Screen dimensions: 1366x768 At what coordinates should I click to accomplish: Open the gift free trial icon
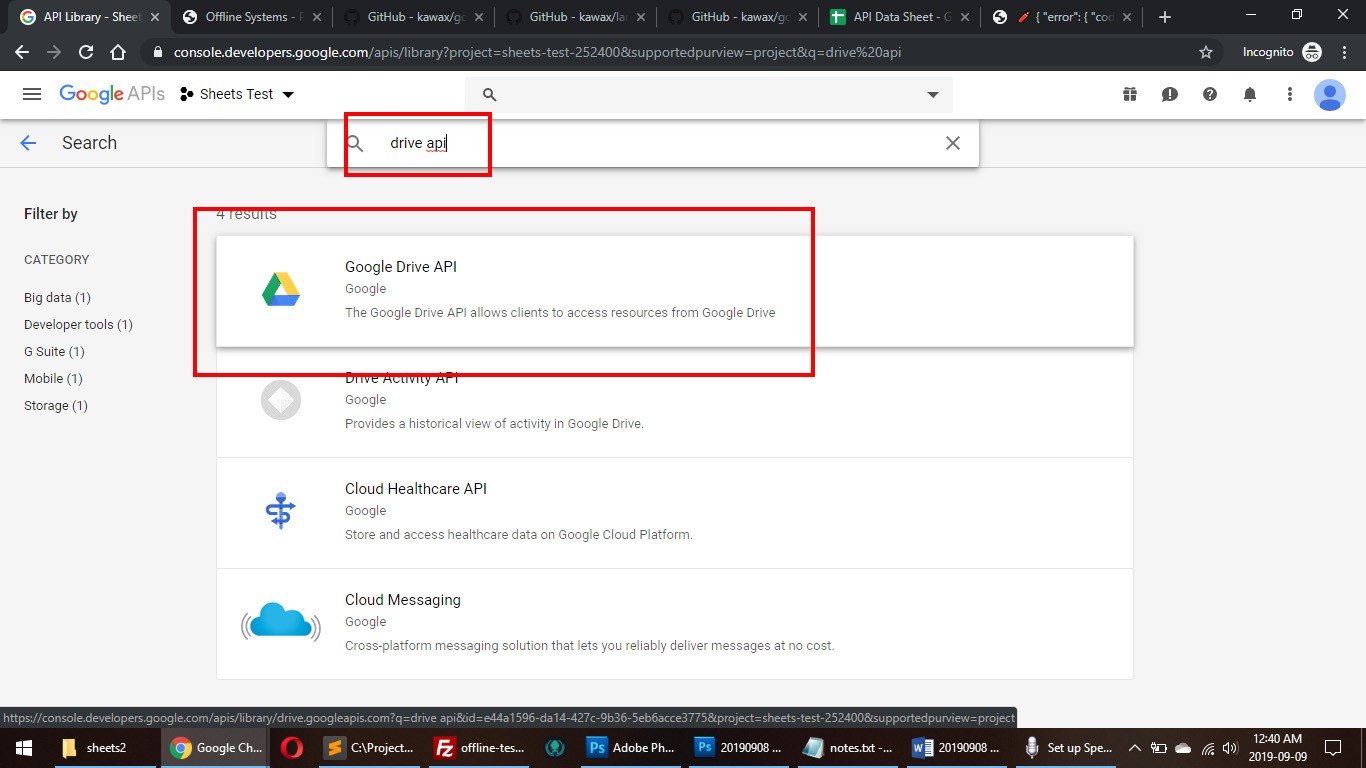coord(1130,94)
